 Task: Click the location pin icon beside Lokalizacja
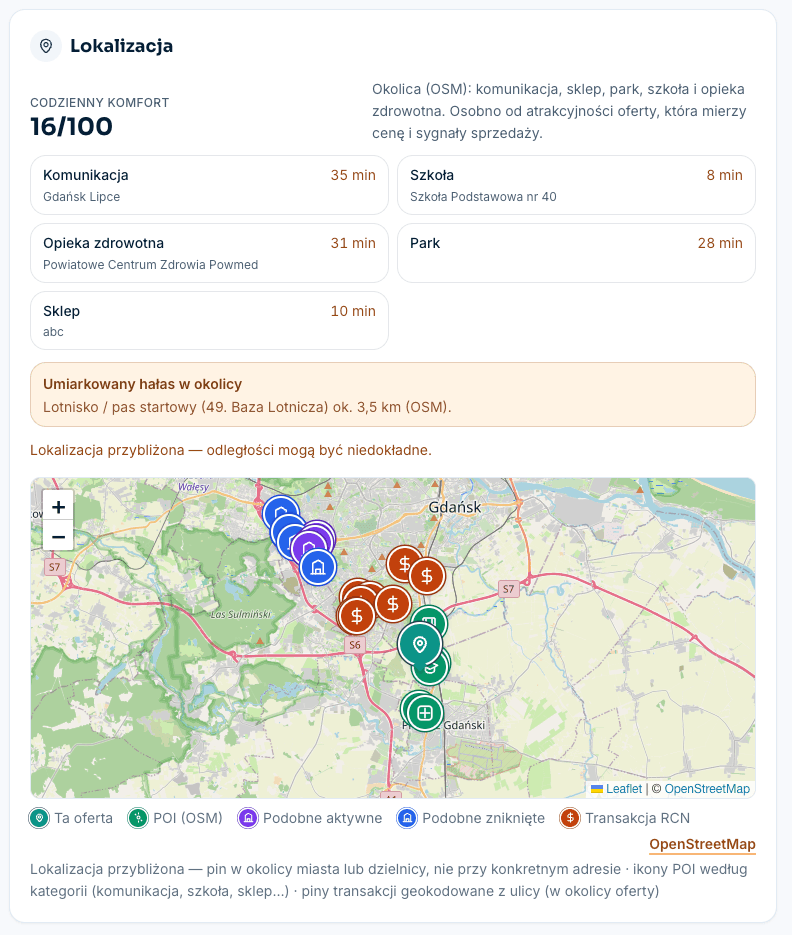click(x=46, y=46)
